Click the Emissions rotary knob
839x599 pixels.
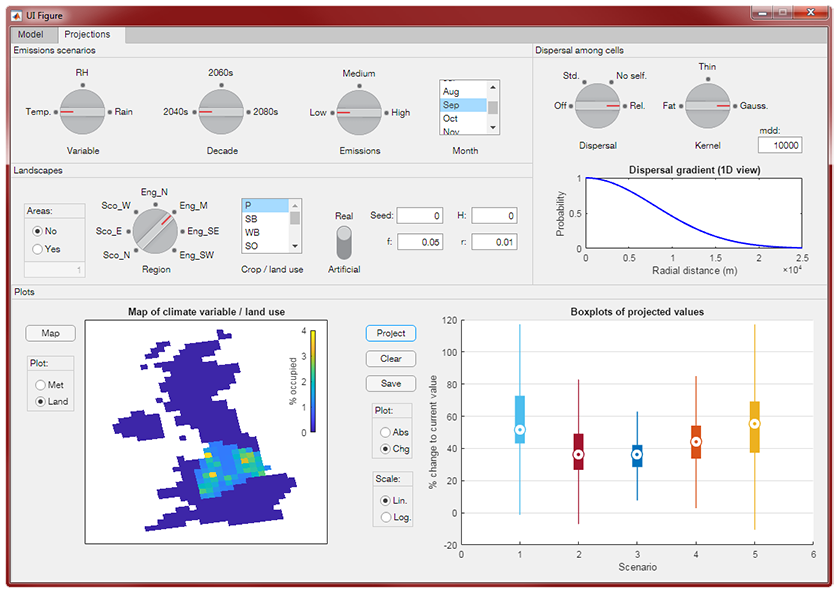pyautogui.click(x=359, y=113)
